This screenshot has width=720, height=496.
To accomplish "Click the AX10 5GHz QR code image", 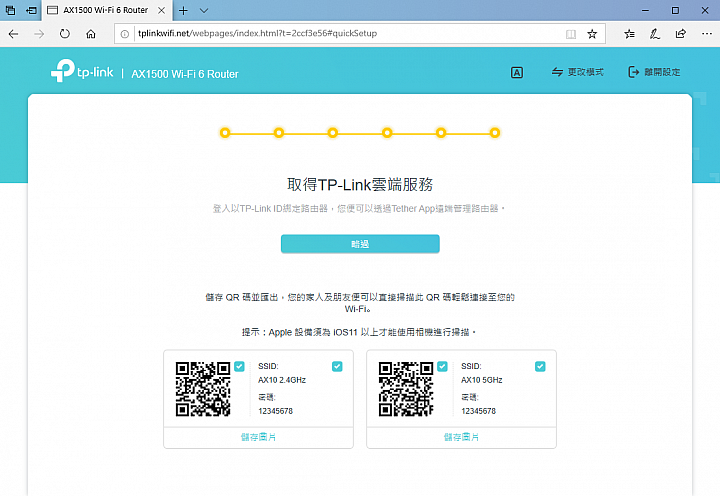I will point(406,389).
